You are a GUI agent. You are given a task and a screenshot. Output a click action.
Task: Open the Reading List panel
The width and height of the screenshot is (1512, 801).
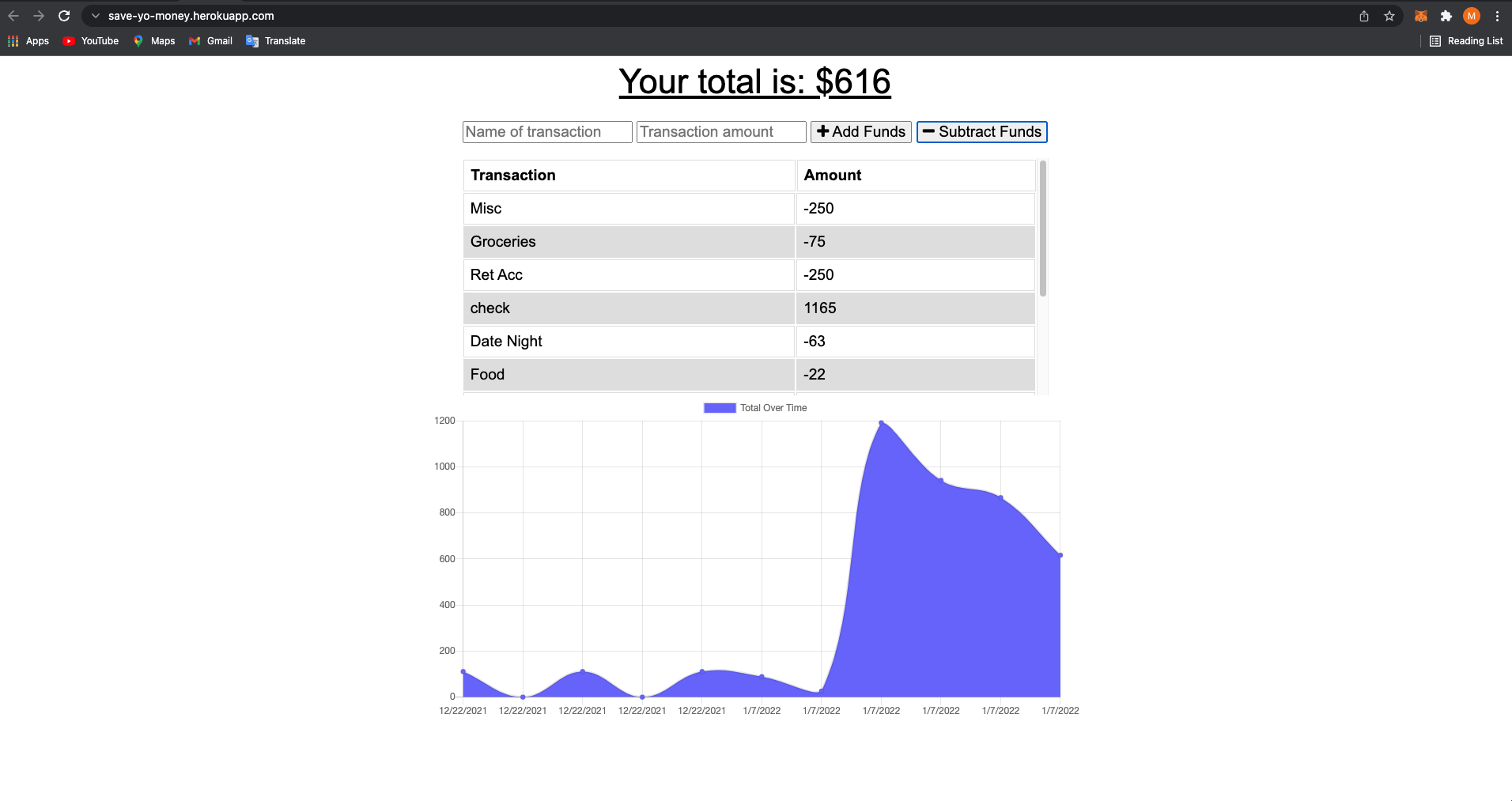pos(1466,41)
